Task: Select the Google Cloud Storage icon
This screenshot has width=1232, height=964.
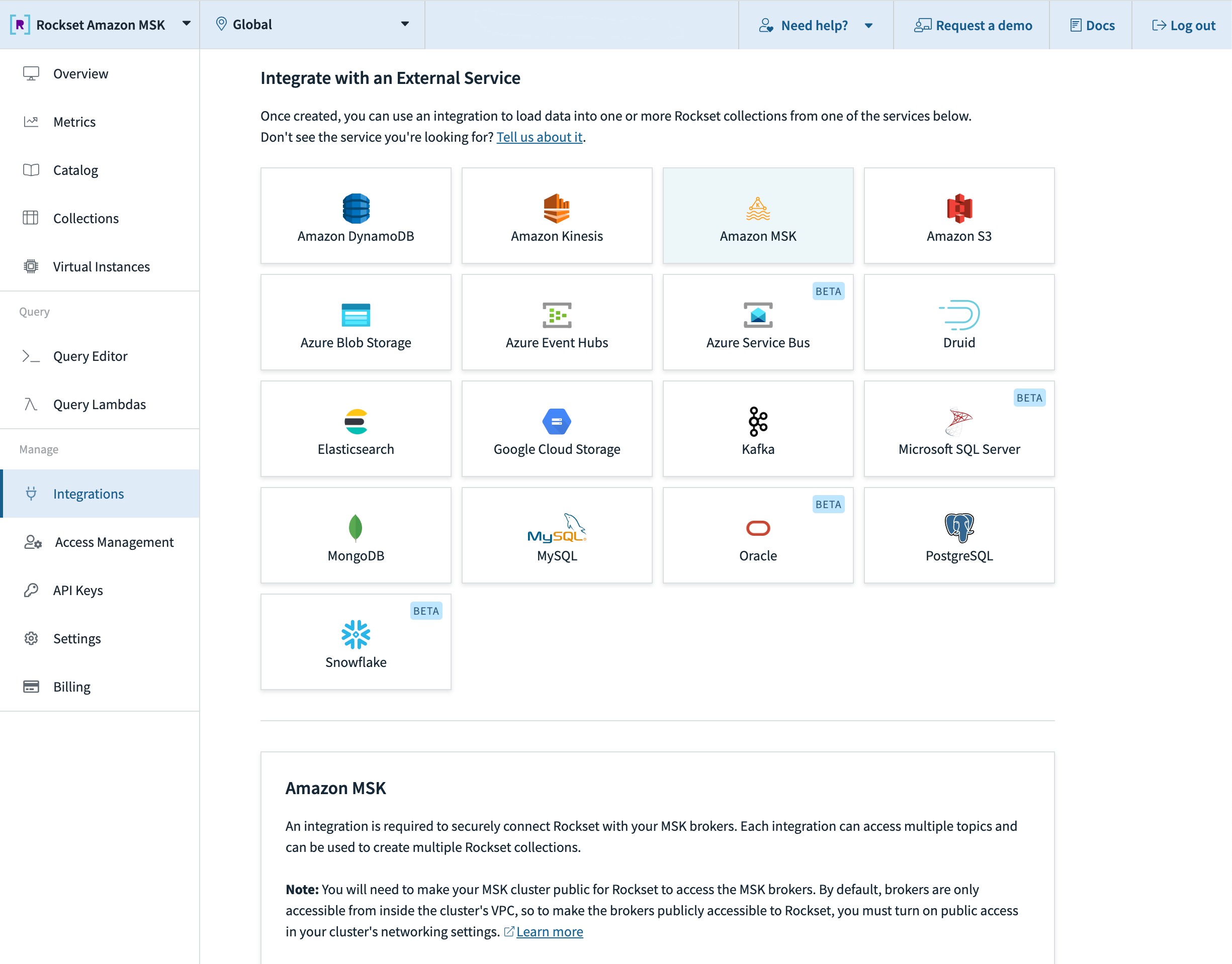Action: point(556,421)
